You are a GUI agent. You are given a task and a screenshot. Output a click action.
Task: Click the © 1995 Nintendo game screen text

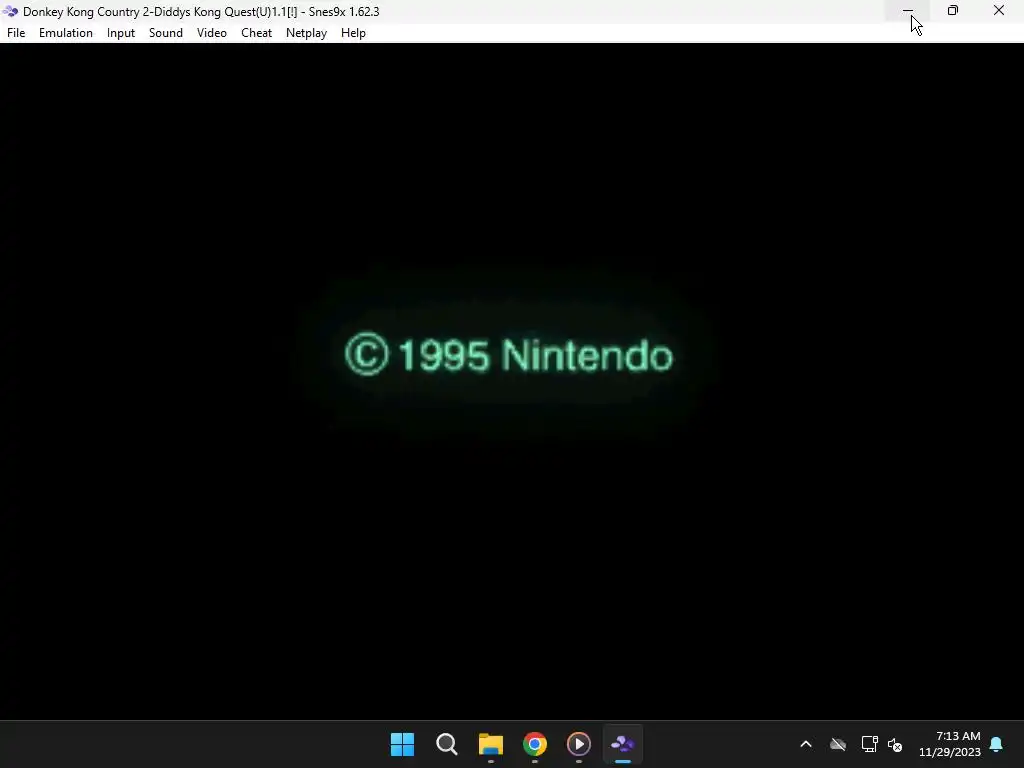click(509, 355)
